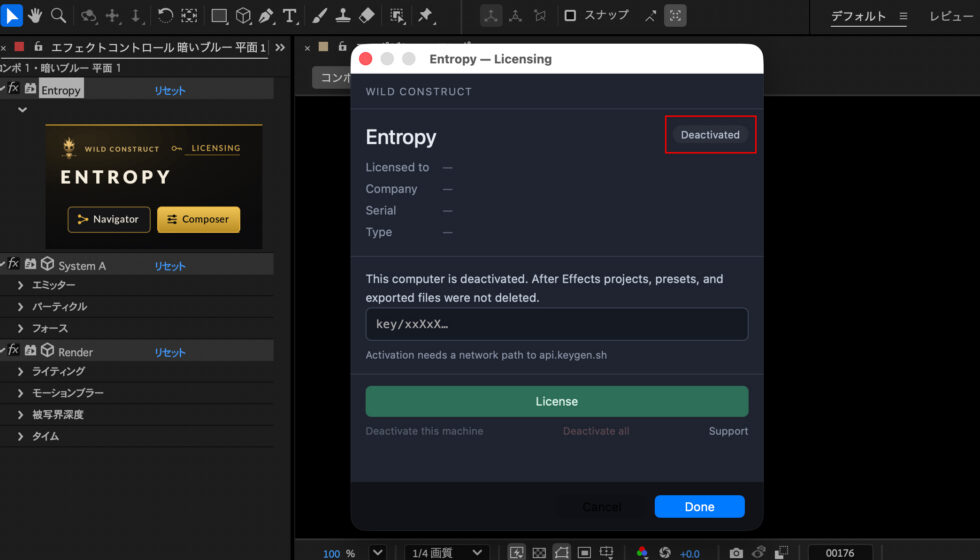Select the Selection arrow tool
The height and width of the screenshot is (560, 980).
pyautogui.click(x=12, y=16)
